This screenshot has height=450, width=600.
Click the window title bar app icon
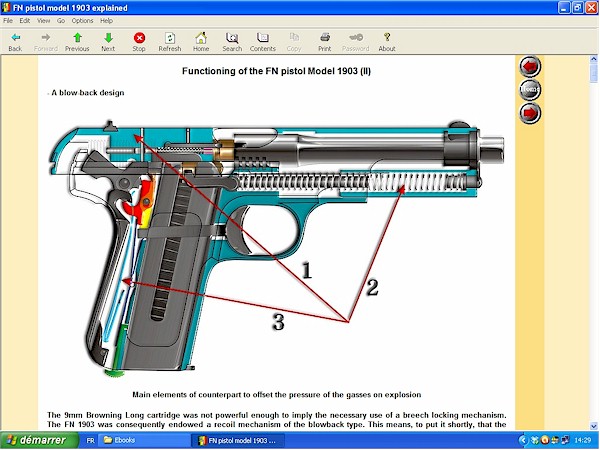coord(6,8)
